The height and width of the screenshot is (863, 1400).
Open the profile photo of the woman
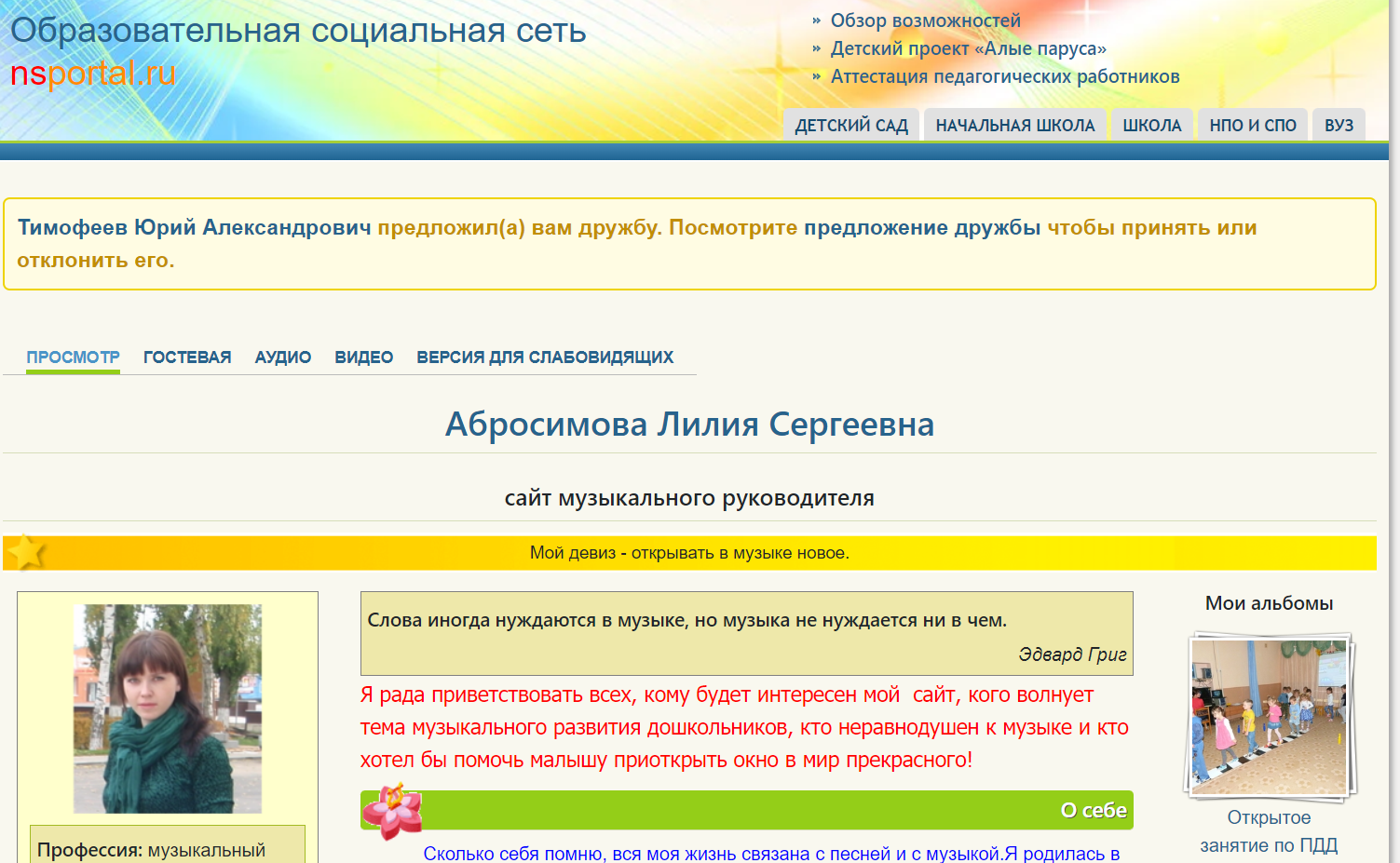168,708
